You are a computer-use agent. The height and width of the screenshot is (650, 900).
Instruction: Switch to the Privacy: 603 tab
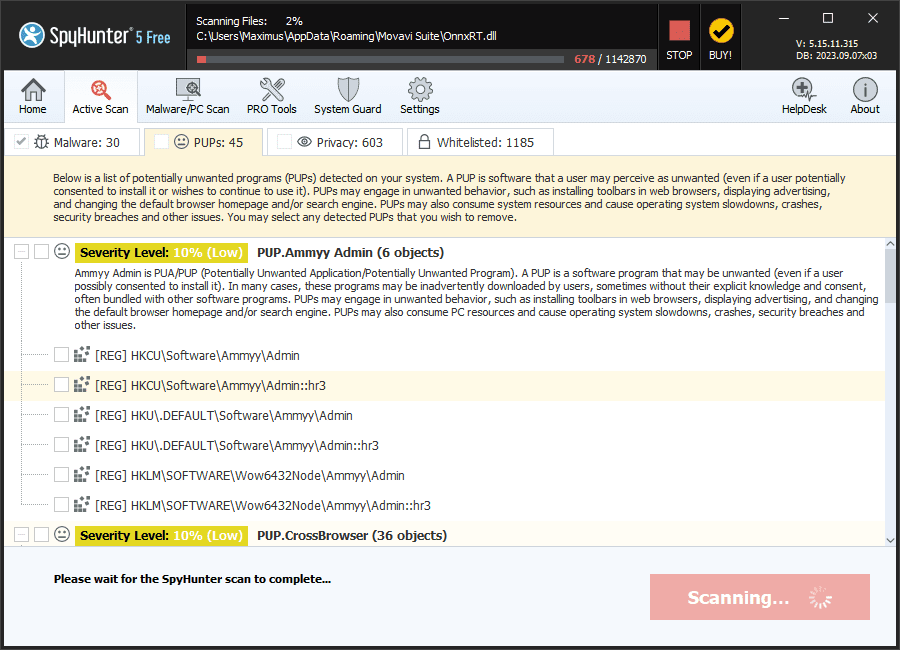pyautogui.click(x=335, y=142)
